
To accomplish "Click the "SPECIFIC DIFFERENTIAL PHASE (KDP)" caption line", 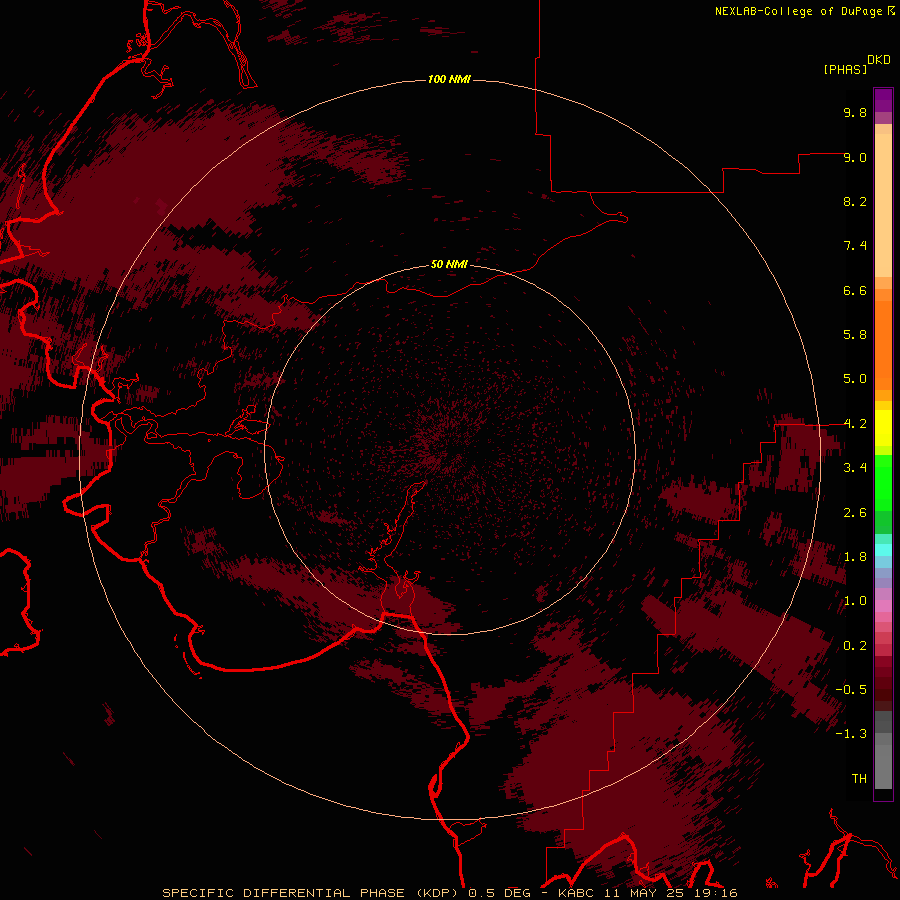I will tap(449, 893).
